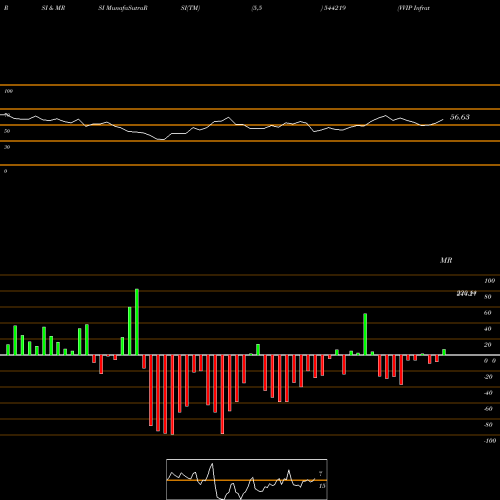This screenshot has width=500, height=500.
Task: Click the RSI value label 56.63
Action: point(460,117)
